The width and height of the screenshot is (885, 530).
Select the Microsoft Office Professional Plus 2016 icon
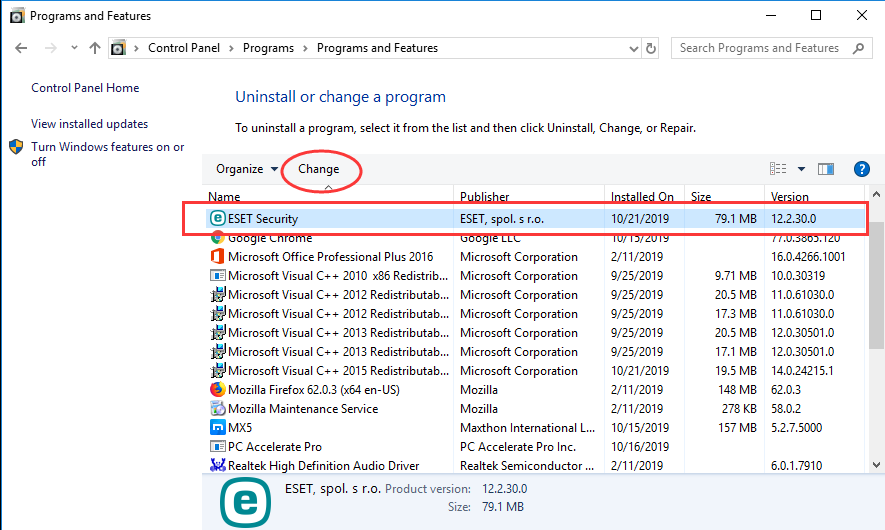[217, 256]
